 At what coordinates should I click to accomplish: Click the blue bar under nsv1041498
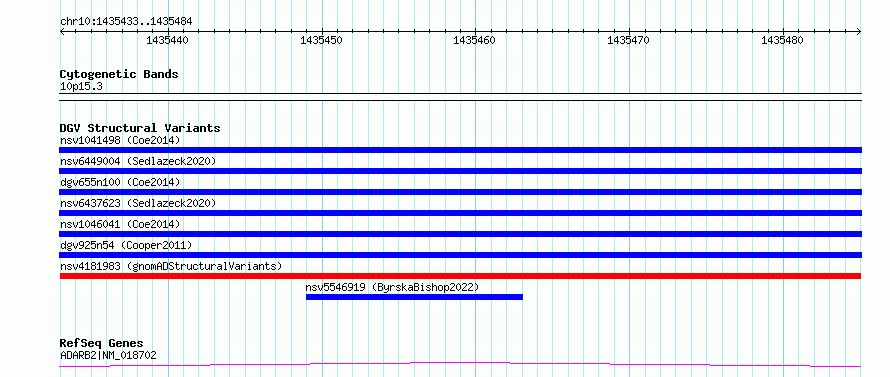pos(460,150)
